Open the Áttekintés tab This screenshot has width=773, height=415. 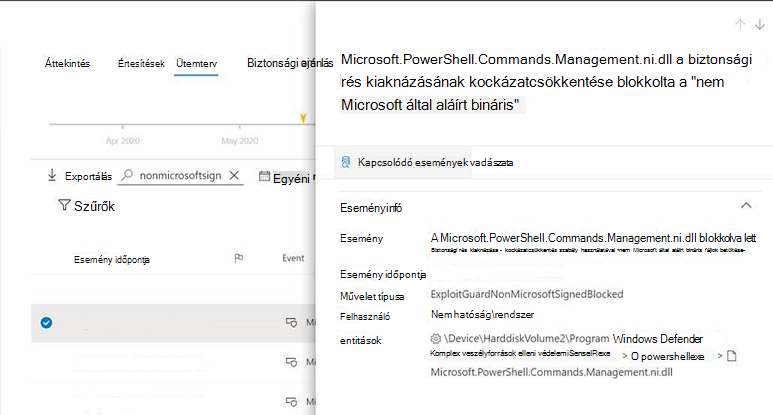pos(68,64)
